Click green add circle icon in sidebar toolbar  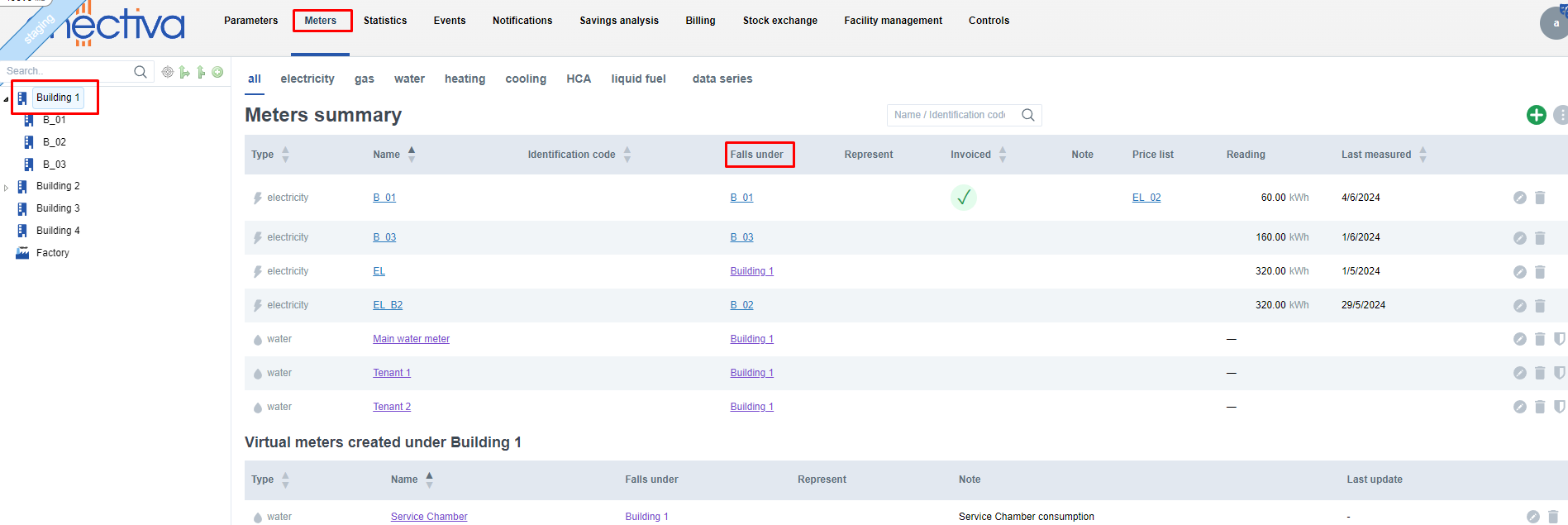pyautogui.click(x=217, y=72)
